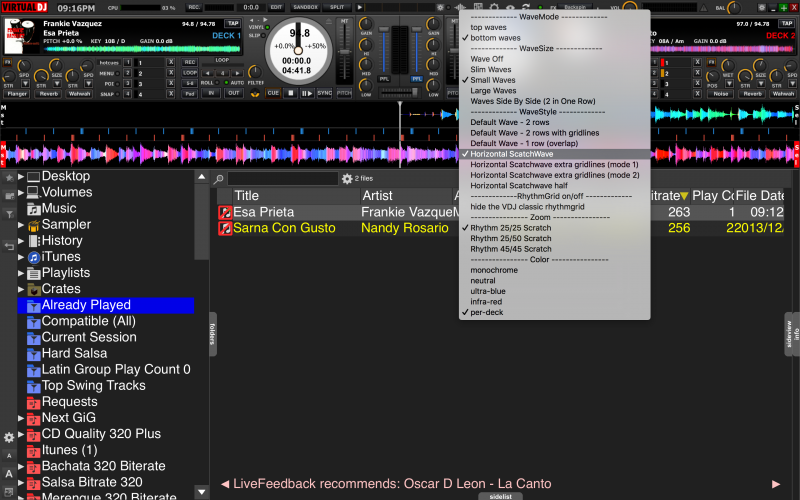
Task: Click the play/pause button on Deck 1
Action: tap(307, 93)
